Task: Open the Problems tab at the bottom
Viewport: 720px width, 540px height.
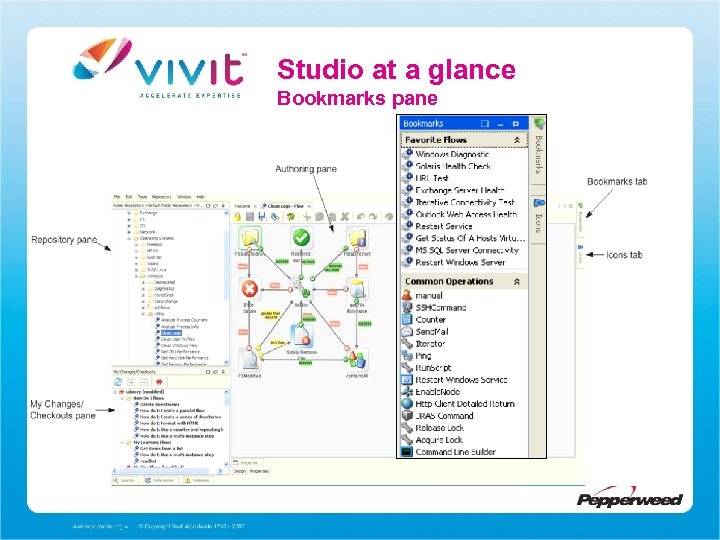Action: click(197, 480)
